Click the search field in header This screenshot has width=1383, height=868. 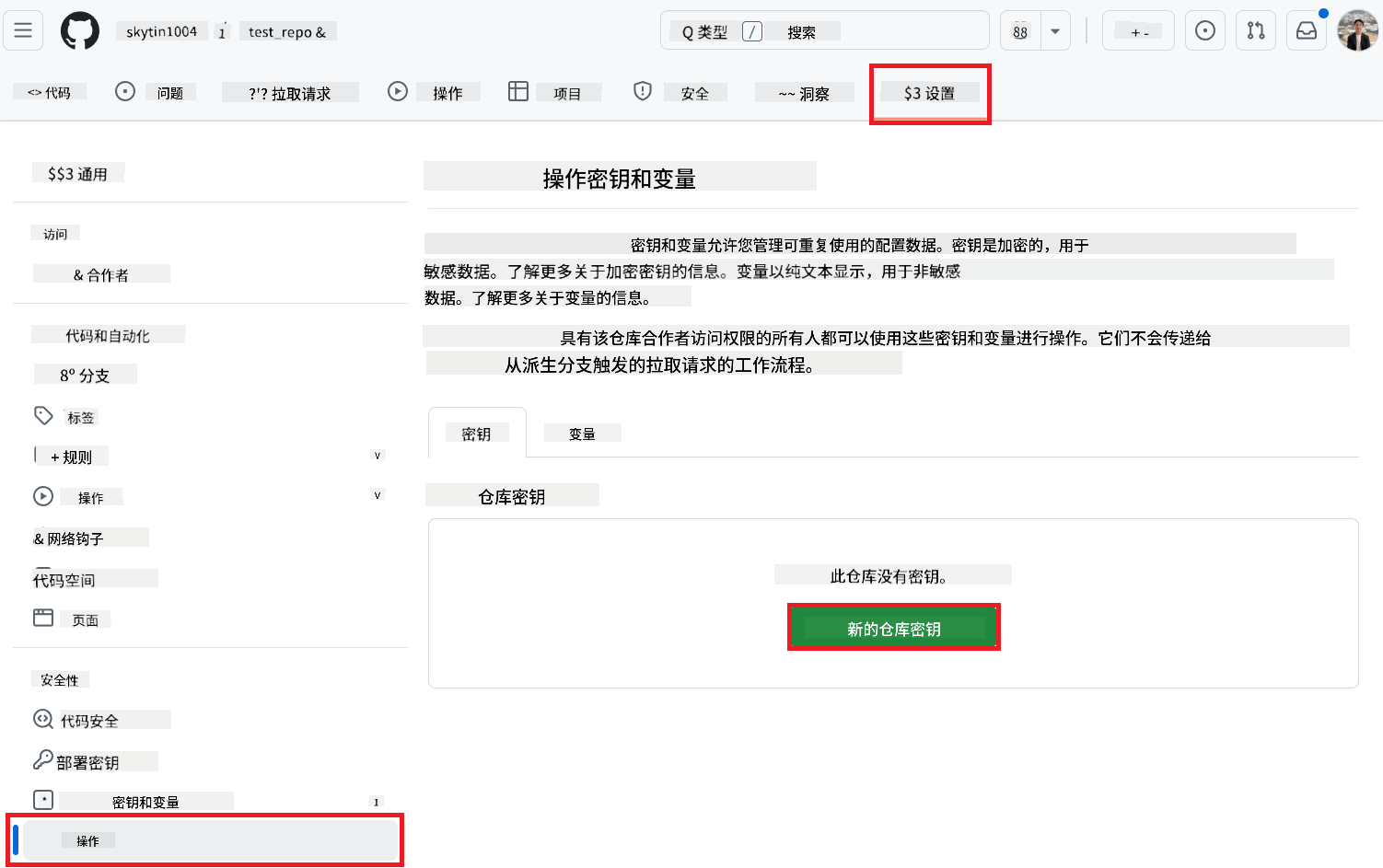coord(824,30)
